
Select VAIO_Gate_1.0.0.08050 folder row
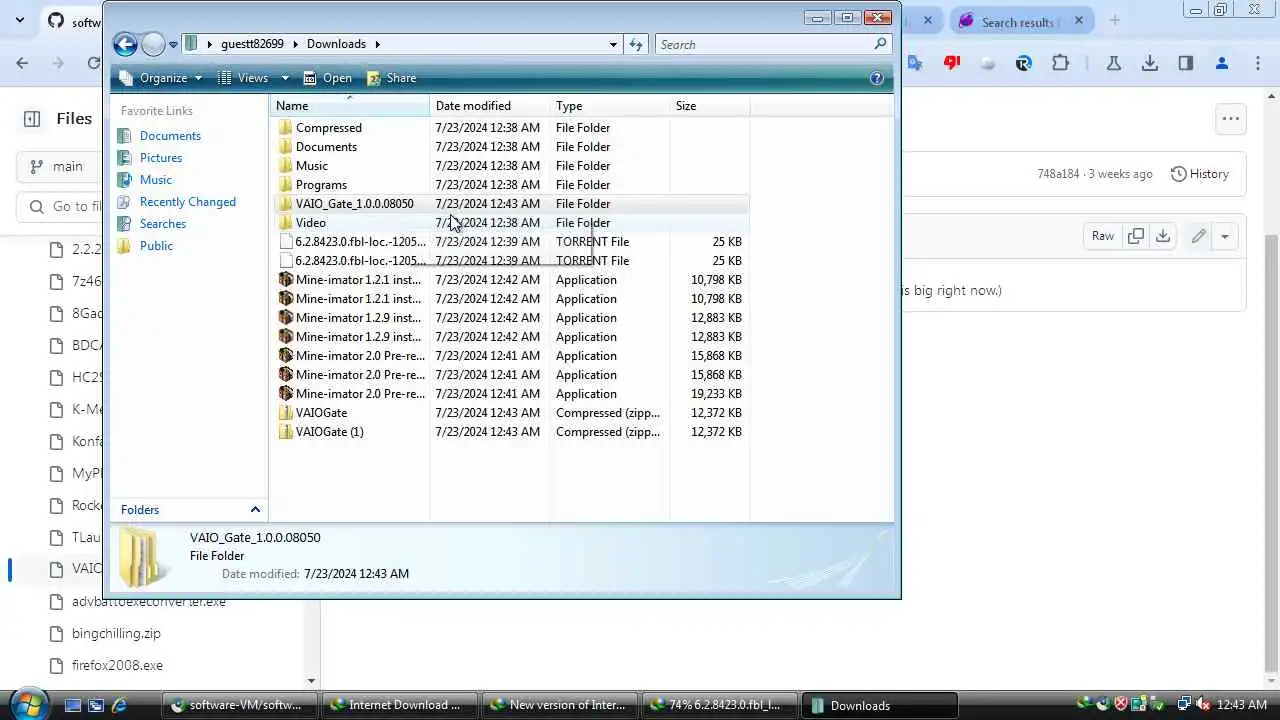pos(510,204)
